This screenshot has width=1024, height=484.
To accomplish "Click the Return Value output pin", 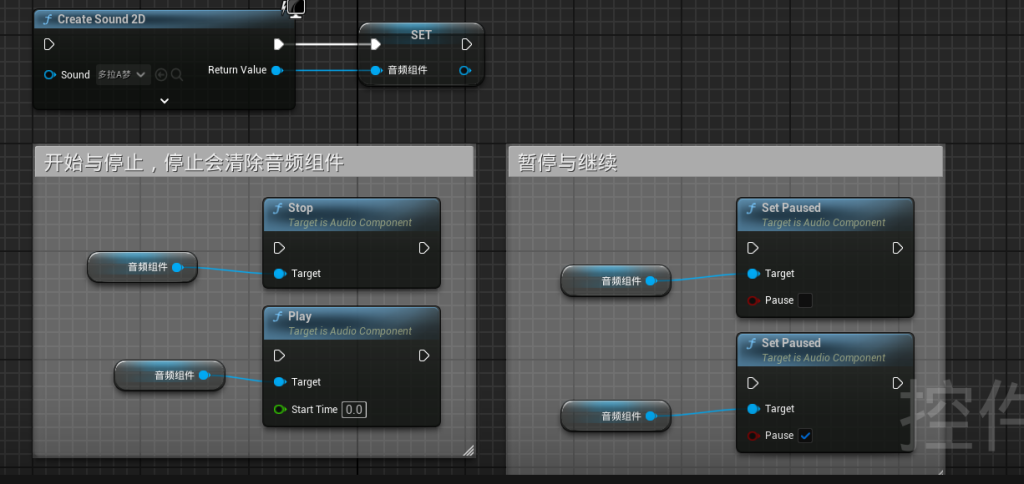I will point(277,70).
